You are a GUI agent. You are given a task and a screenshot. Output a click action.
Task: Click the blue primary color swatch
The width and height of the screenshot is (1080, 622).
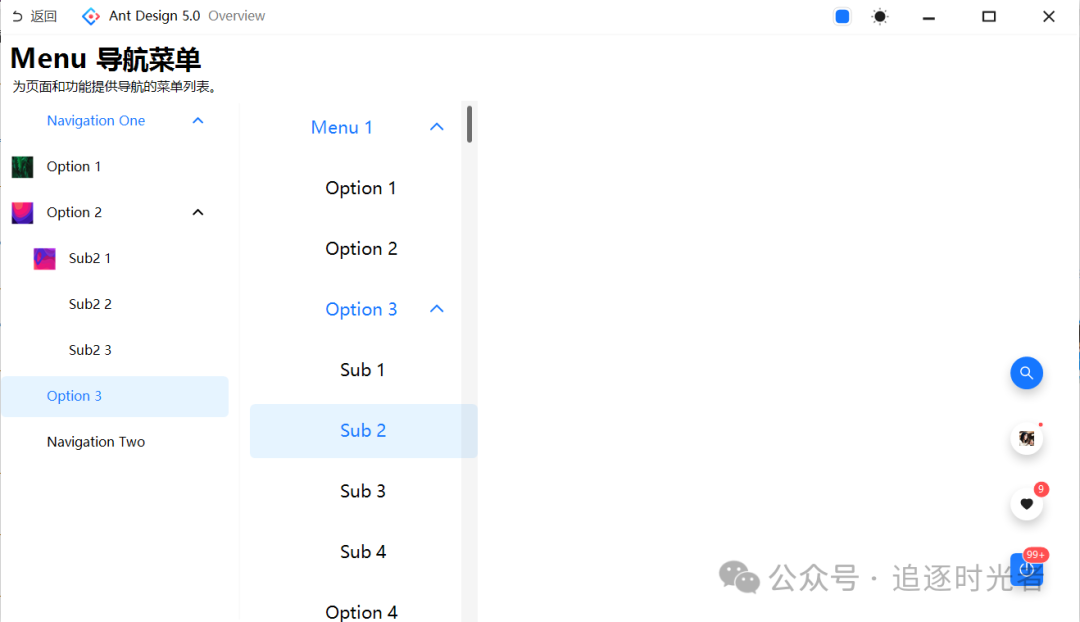tap(842, 17)
